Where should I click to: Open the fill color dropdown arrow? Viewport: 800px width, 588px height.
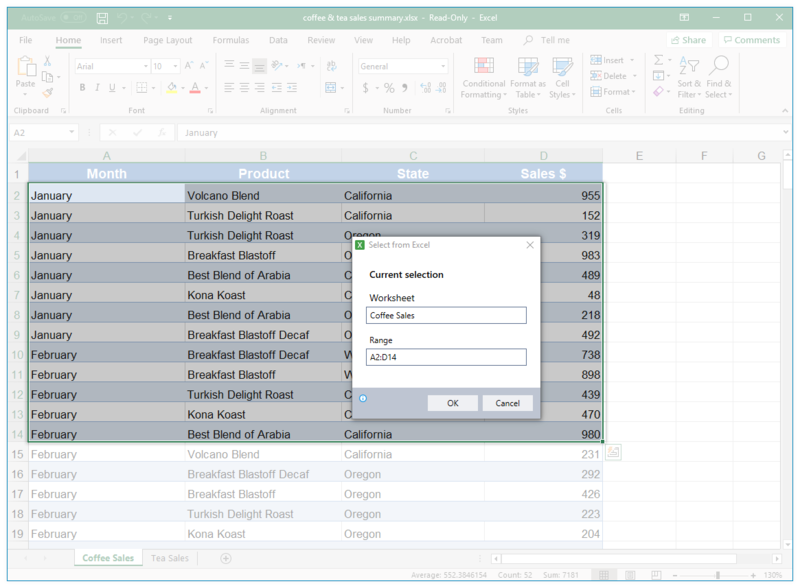pyautogui.click(x=185, y=88)
